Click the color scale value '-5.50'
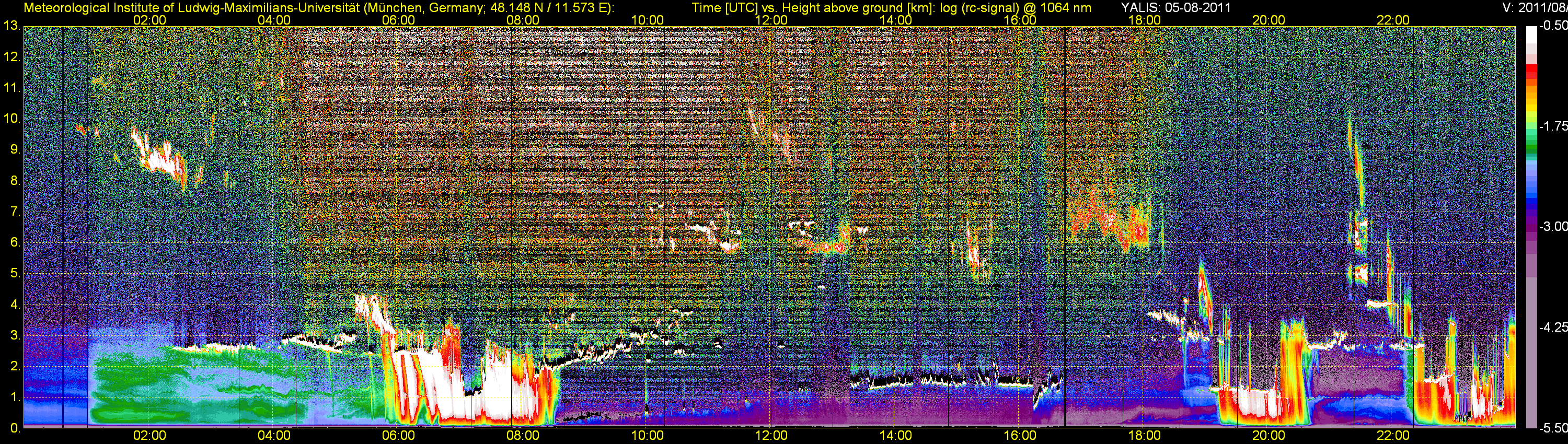The image size is (1568, 444). click(x=1553, y=428)
